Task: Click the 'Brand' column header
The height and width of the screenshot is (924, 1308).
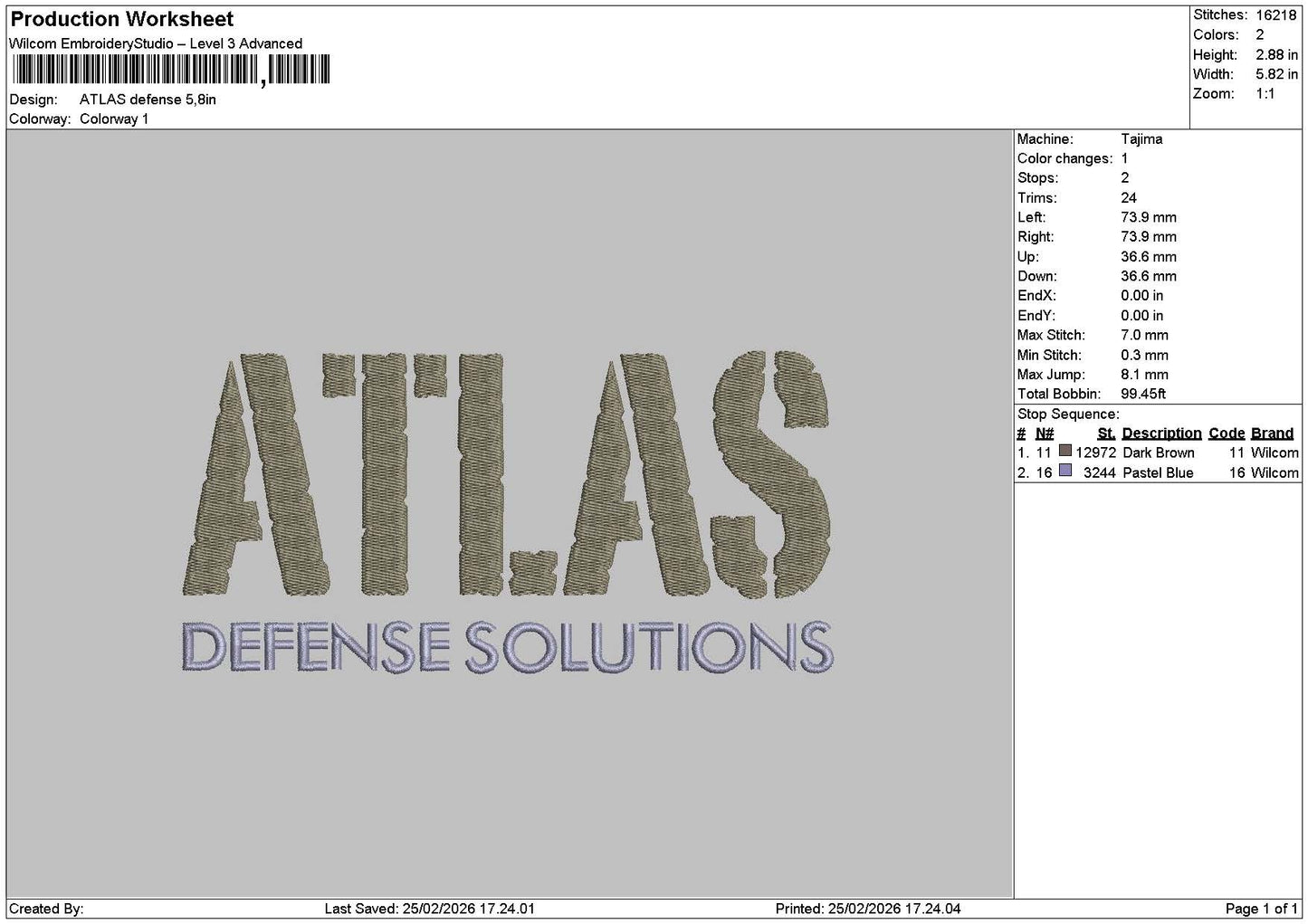Action: point(1272,433)
